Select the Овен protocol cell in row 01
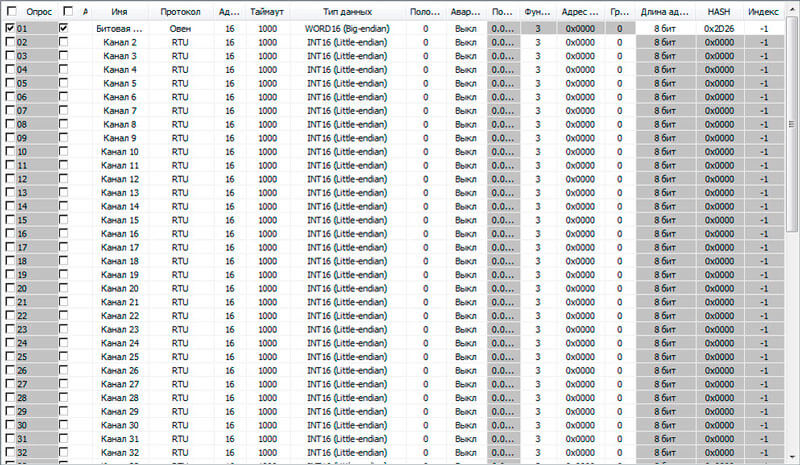Viewport: 800px width, 465px height. pos(180,29)
